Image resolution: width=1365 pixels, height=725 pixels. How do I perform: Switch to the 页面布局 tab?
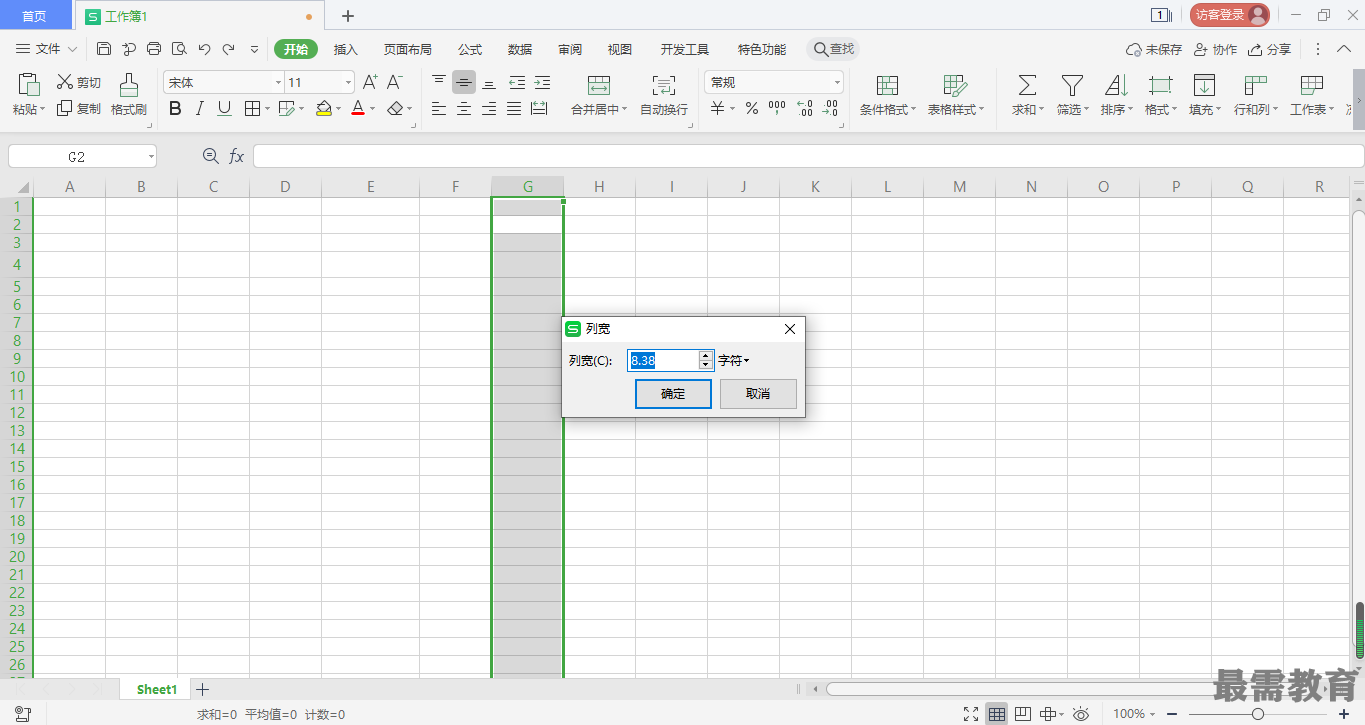point(408,49)
